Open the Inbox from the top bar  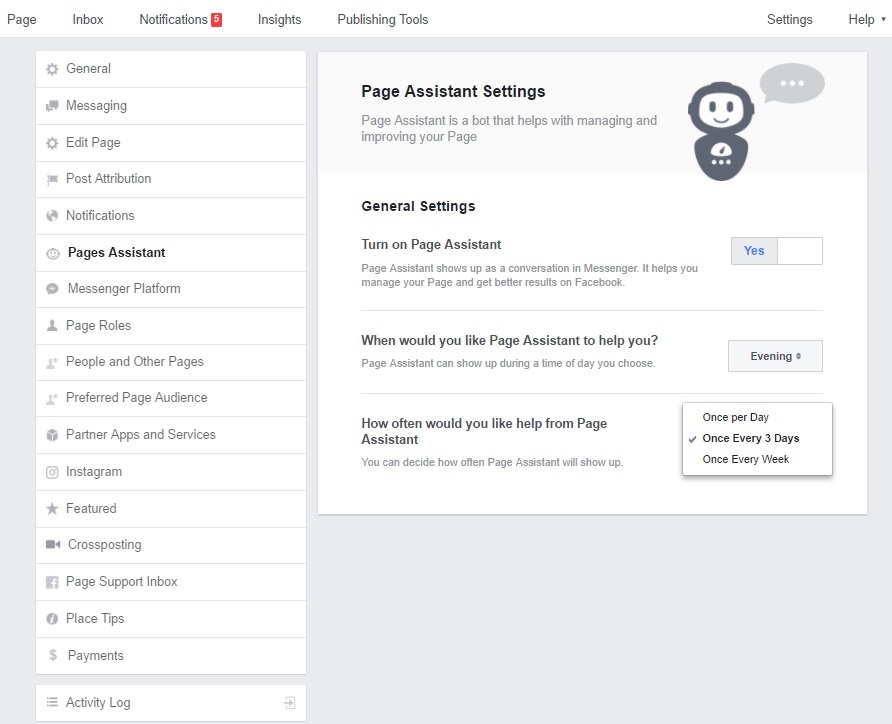(87, 19)
